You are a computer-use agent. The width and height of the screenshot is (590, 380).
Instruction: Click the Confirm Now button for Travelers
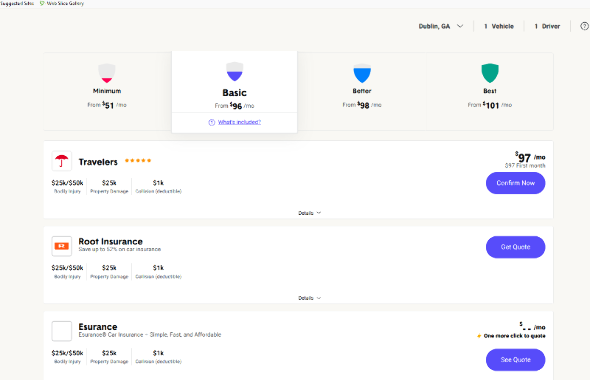point(515,183)
